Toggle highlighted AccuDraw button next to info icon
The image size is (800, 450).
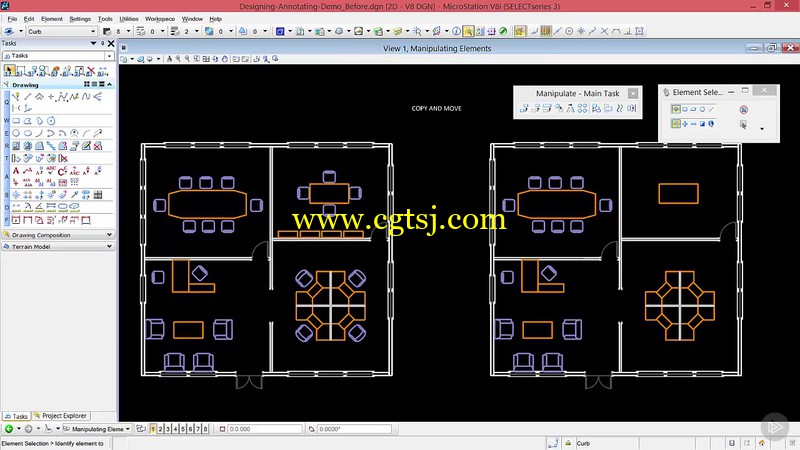[468, 31]
